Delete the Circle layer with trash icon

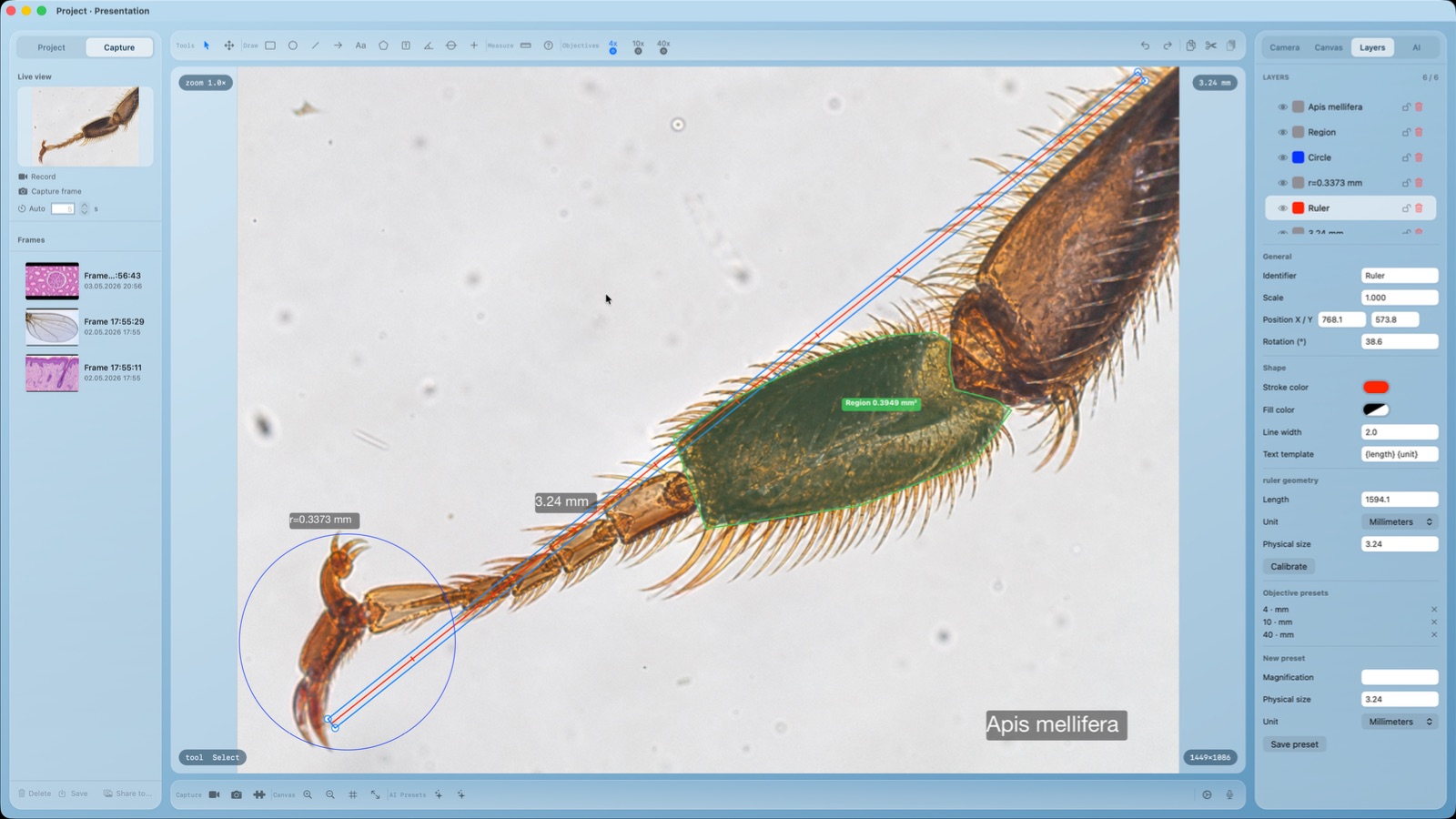pos(1419,157)
